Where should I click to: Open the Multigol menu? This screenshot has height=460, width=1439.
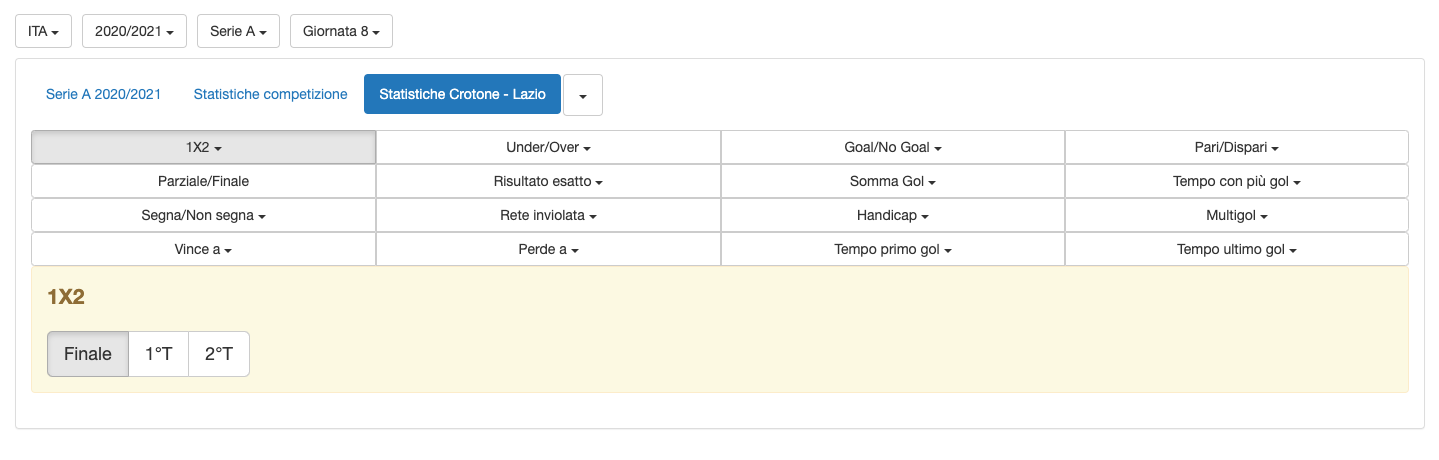(1237, 215)
